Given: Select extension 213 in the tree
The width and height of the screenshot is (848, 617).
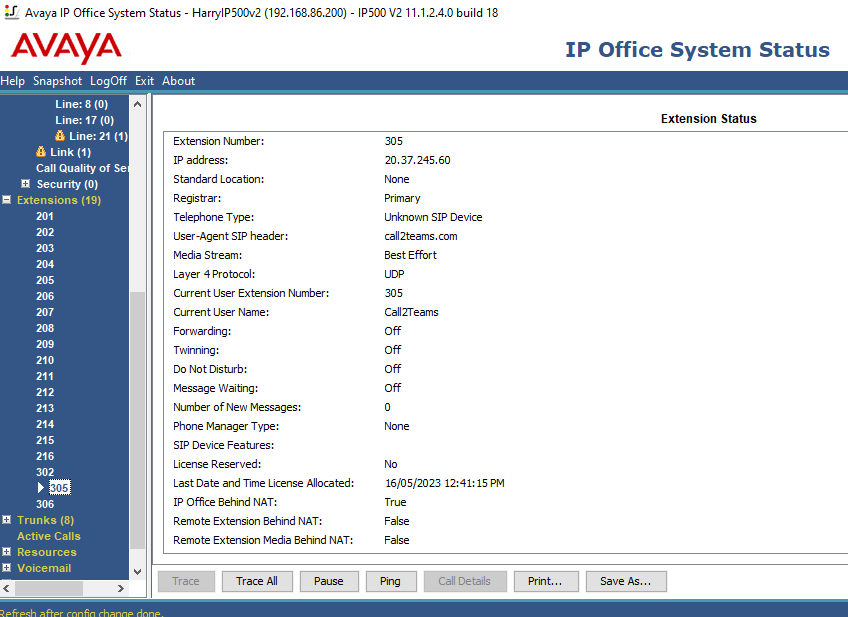Looking at the screenshot, I should 45,408.
